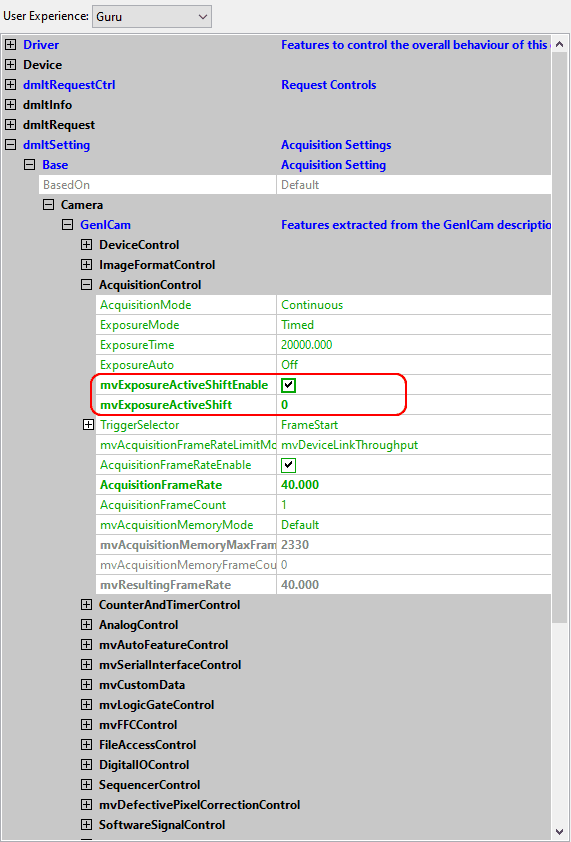Expand the AnalogControl node
The width and height of the screenshot is (571, 842).
point(86,625)
